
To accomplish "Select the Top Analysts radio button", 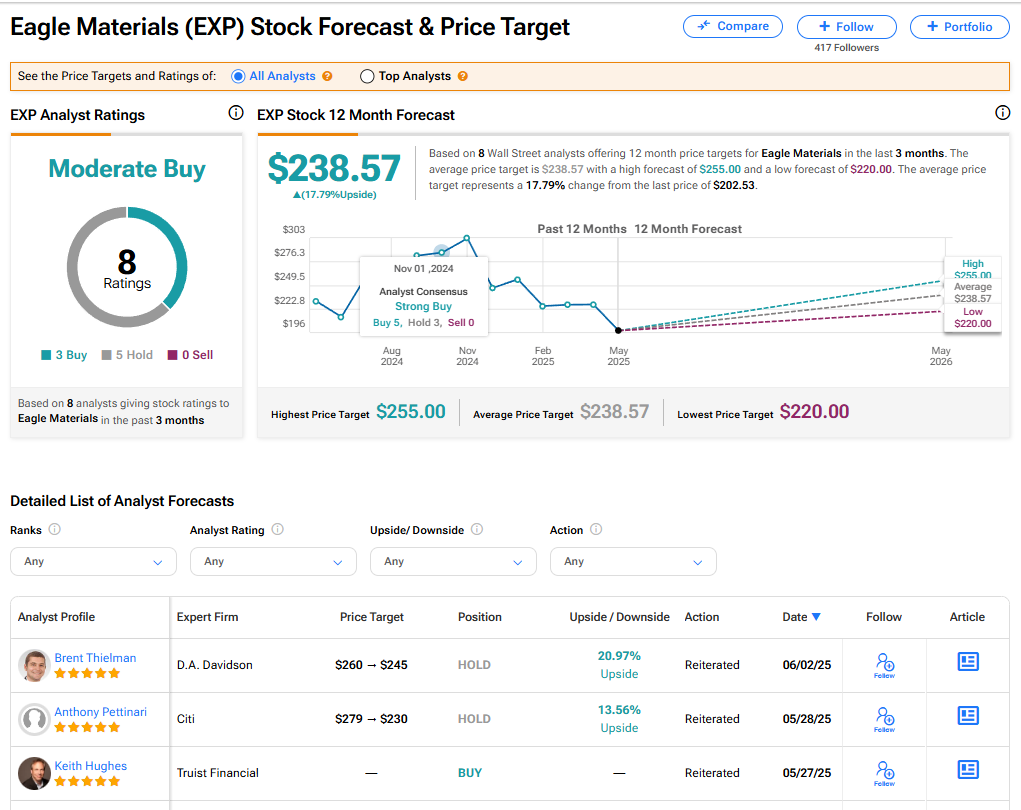I will pyautogui.click(x=367, y=76).
